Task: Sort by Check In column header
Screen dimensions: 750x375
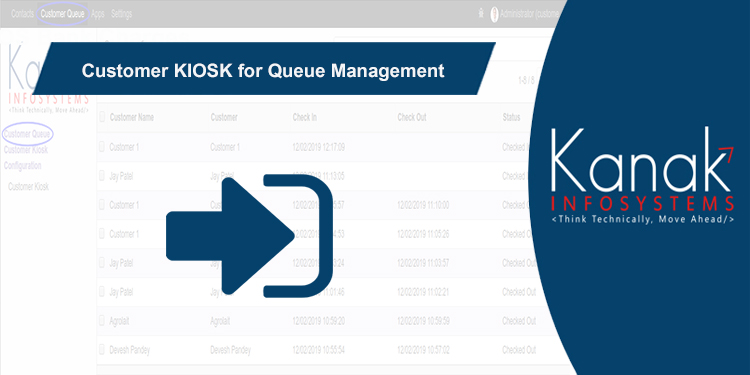Action: point(305,117)
